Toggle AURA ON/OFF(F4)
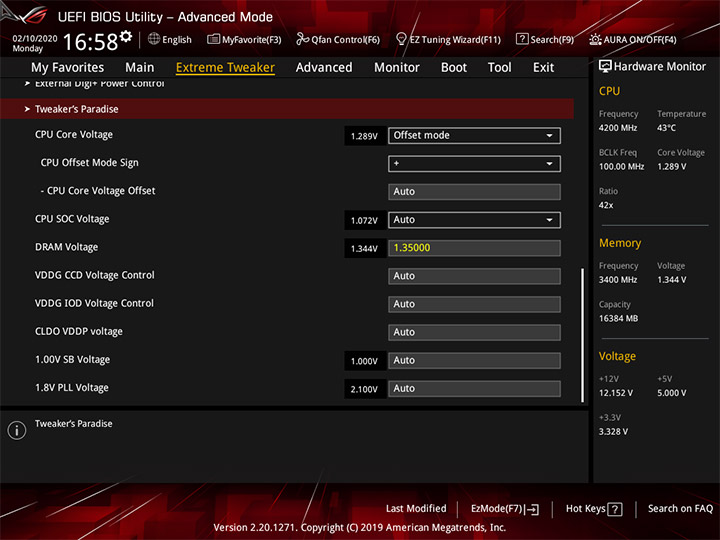 (633, 39)
